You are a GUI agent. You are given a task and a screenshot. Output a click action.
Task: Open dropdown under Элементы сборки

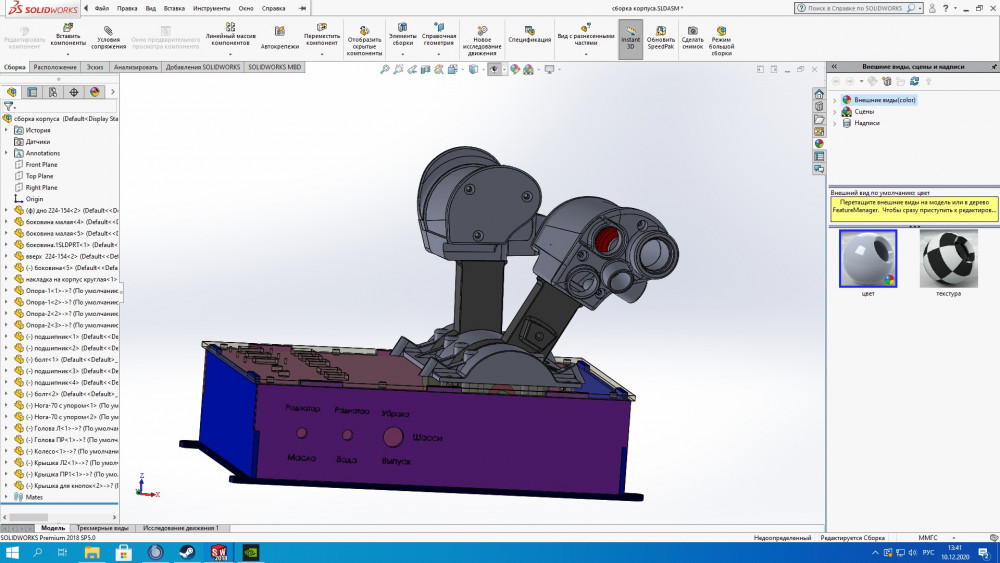(403, 54)
